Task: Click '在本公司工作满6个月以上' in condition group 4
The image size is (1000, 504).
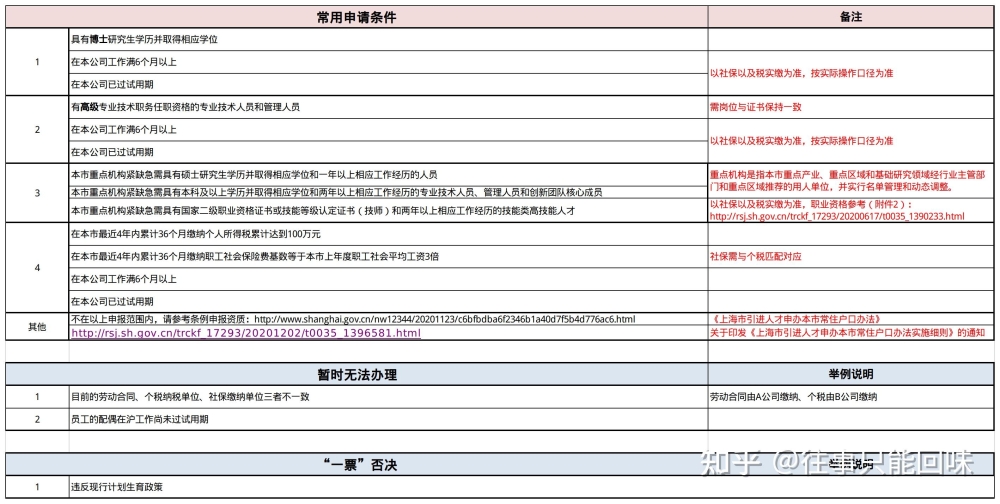Action: 388,279
